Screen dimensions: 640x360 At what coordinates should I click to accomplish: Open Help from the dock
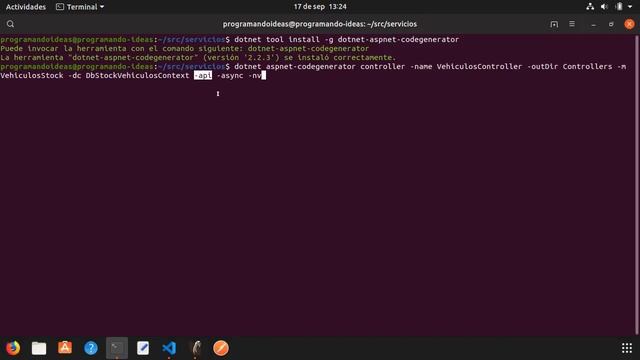[91, 348]
